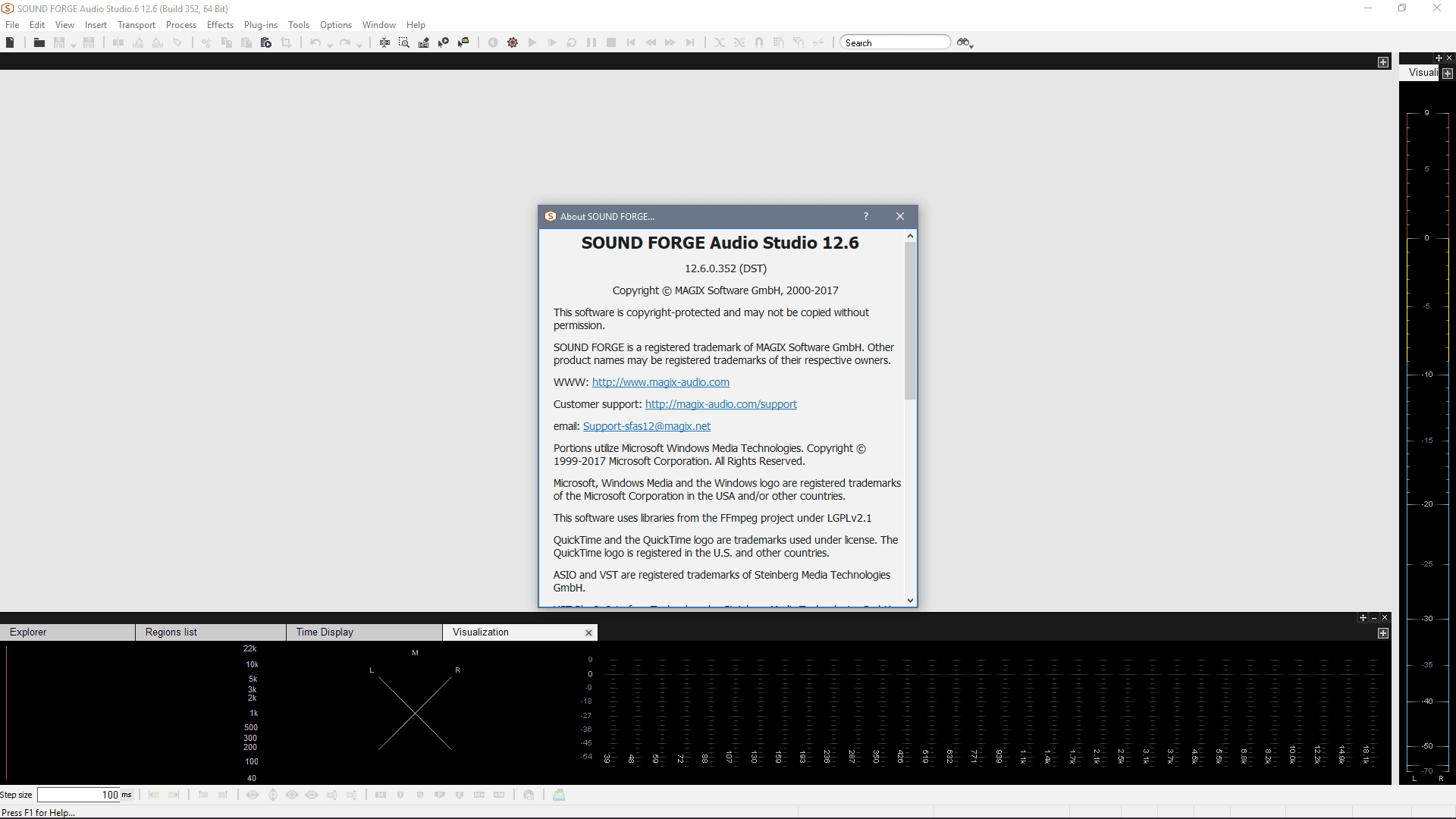Open the File menu
The width and height of the screenshot is (1456, 819).
point(12,25)
